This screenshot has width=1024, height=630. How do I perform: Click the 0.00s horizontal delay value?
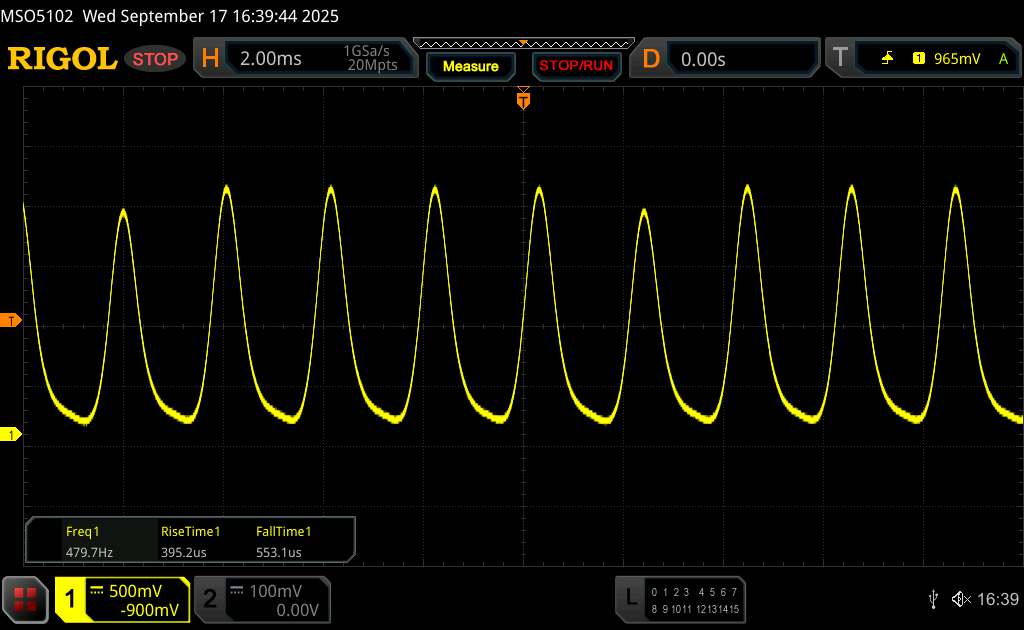pos(703,59)
